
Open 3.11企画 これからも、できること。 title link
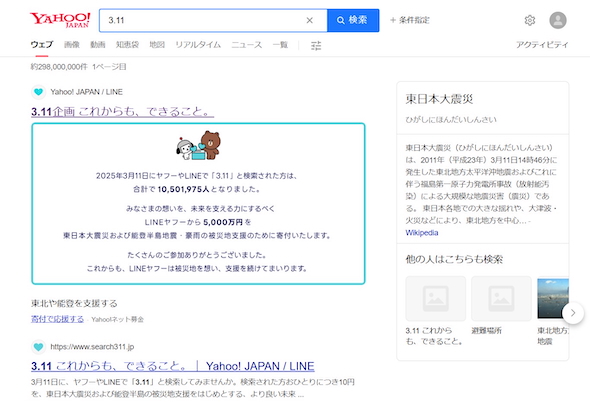(x=123, y=112)
